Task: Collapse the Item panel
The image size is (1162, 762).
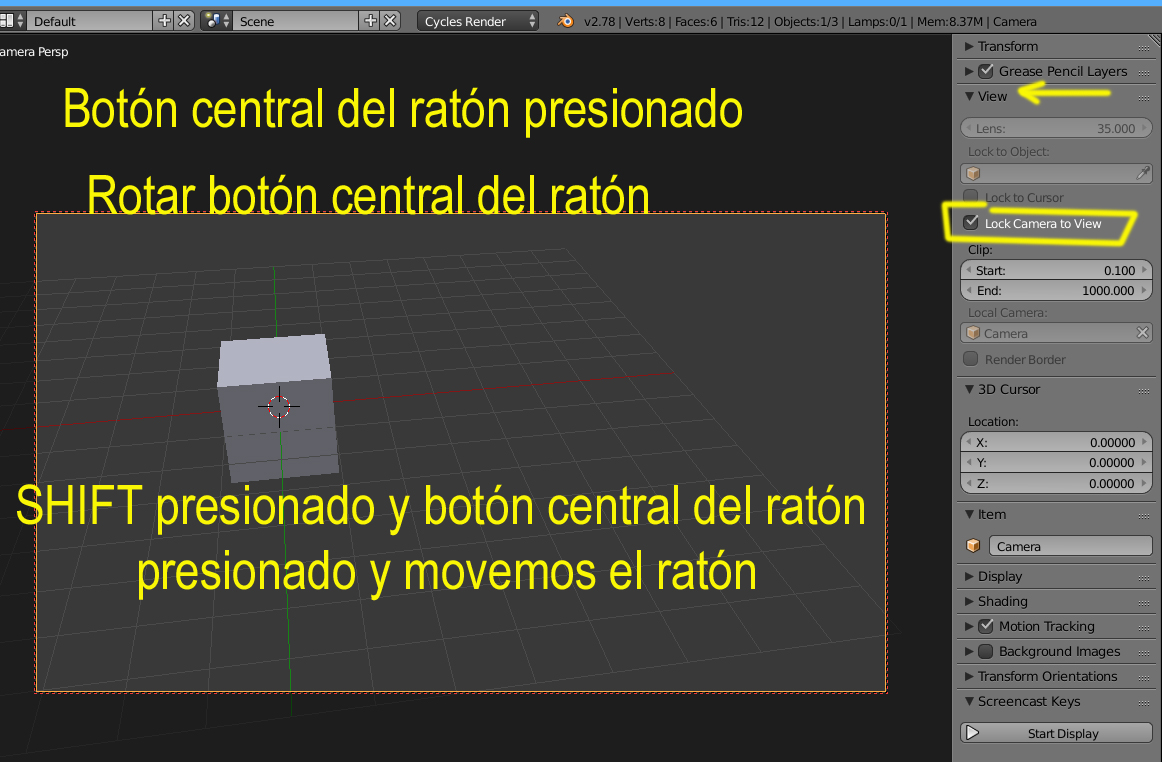Action: tap(969, 514)
